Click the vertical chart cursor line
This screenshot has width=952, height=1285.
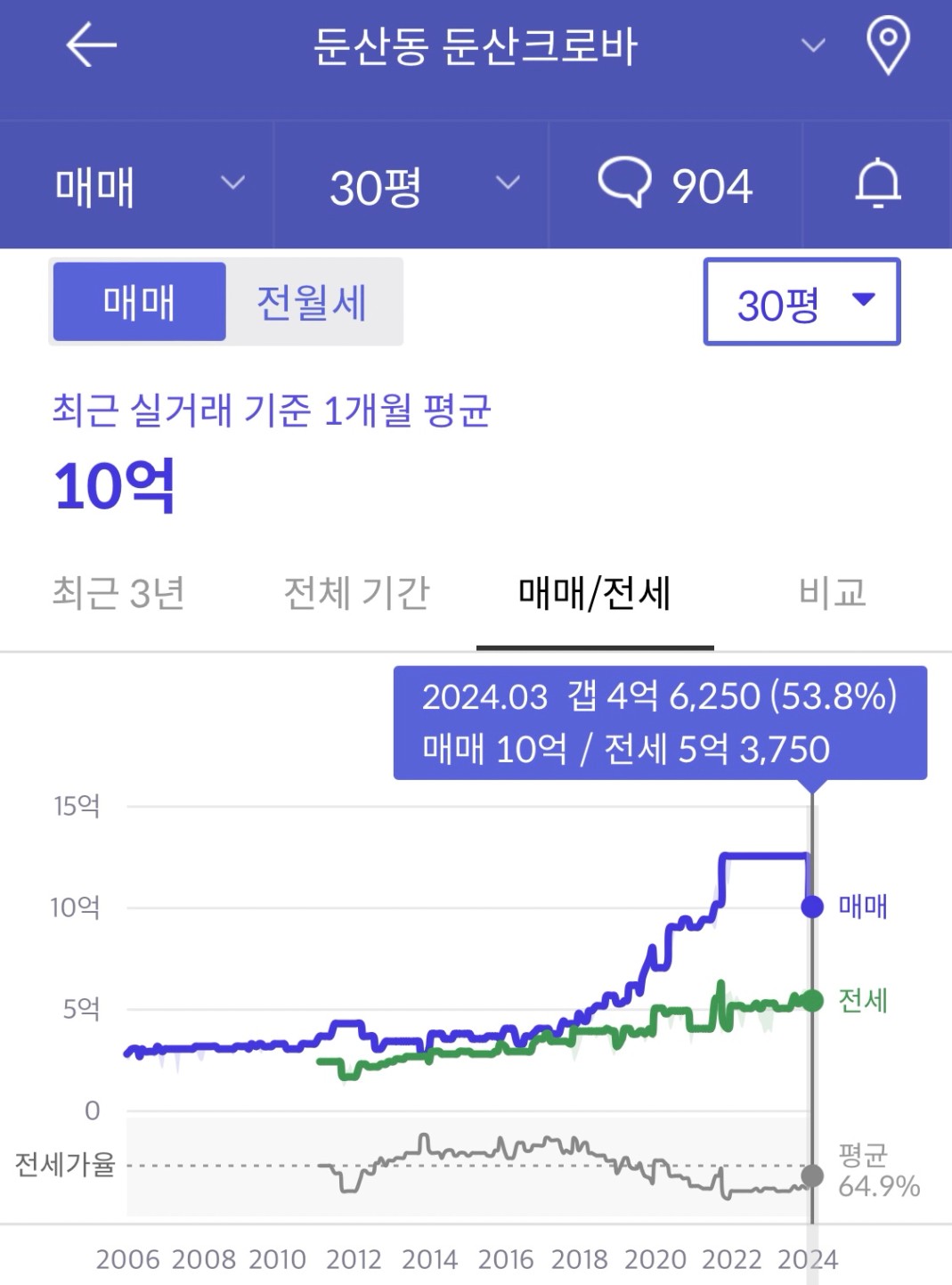point(812,1006)
